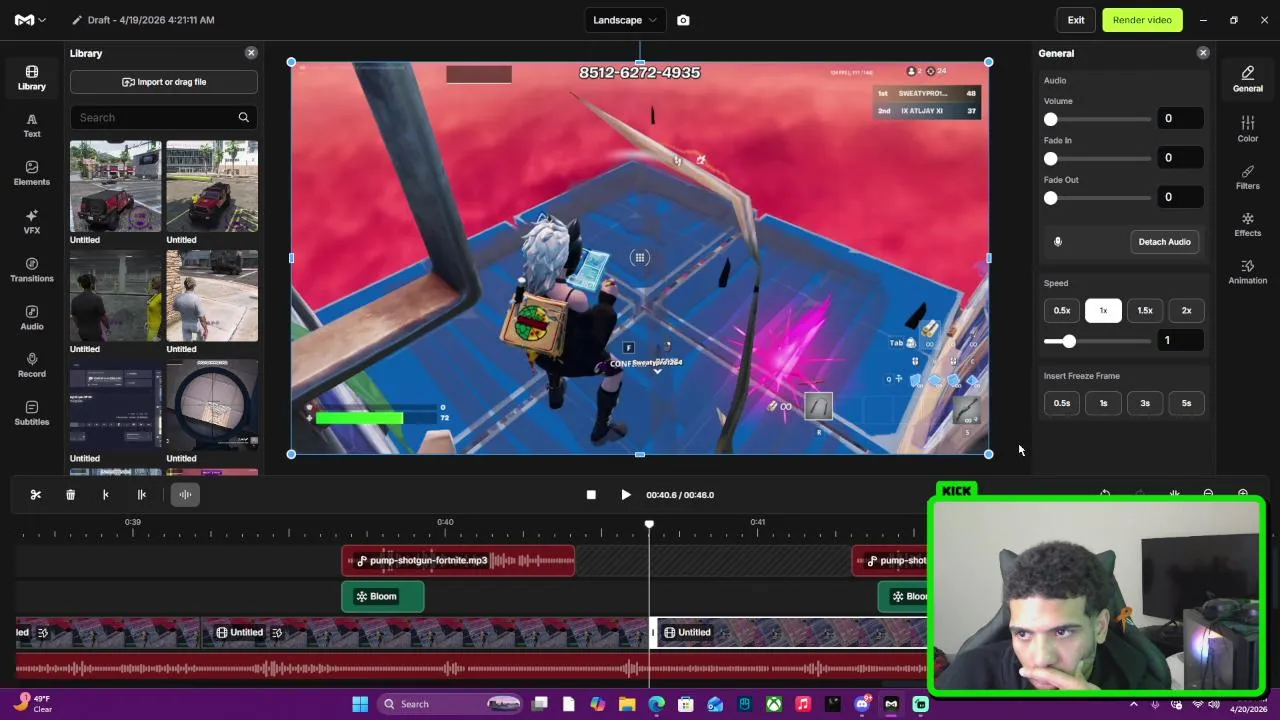Click the Fade In slider handle
Image resolution: width=1280 pixels, height=720 pixels.
coord(1050,158)
